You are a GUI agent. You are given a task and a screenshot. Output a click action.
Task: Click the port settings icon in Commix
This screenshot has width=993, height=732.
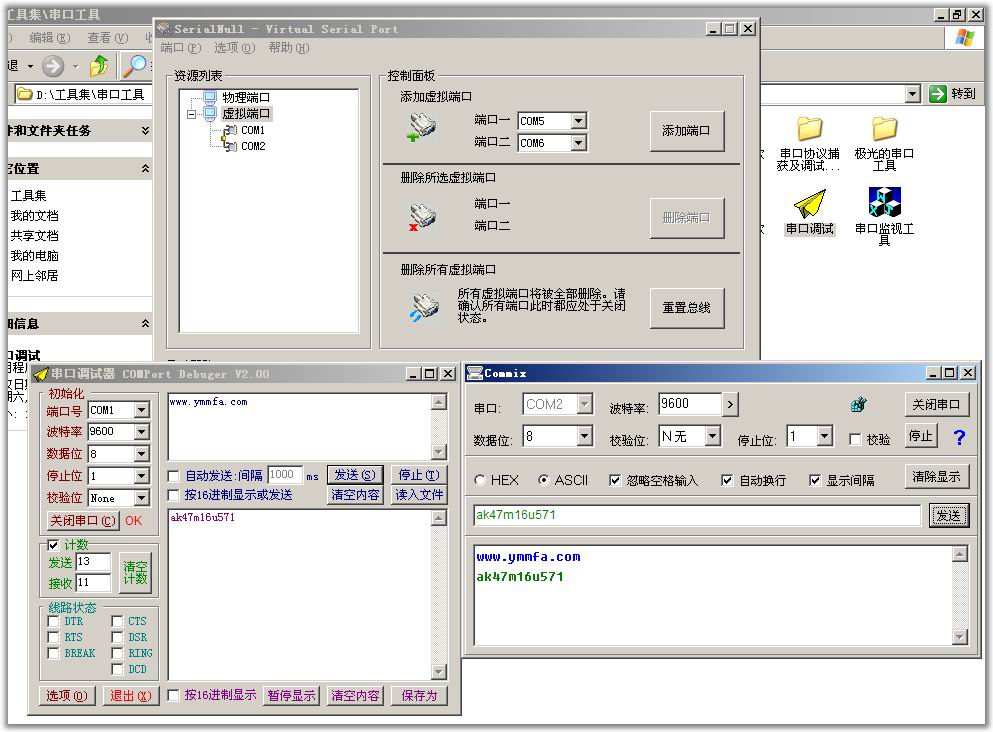pyautogui.click(x=858, y=405)
